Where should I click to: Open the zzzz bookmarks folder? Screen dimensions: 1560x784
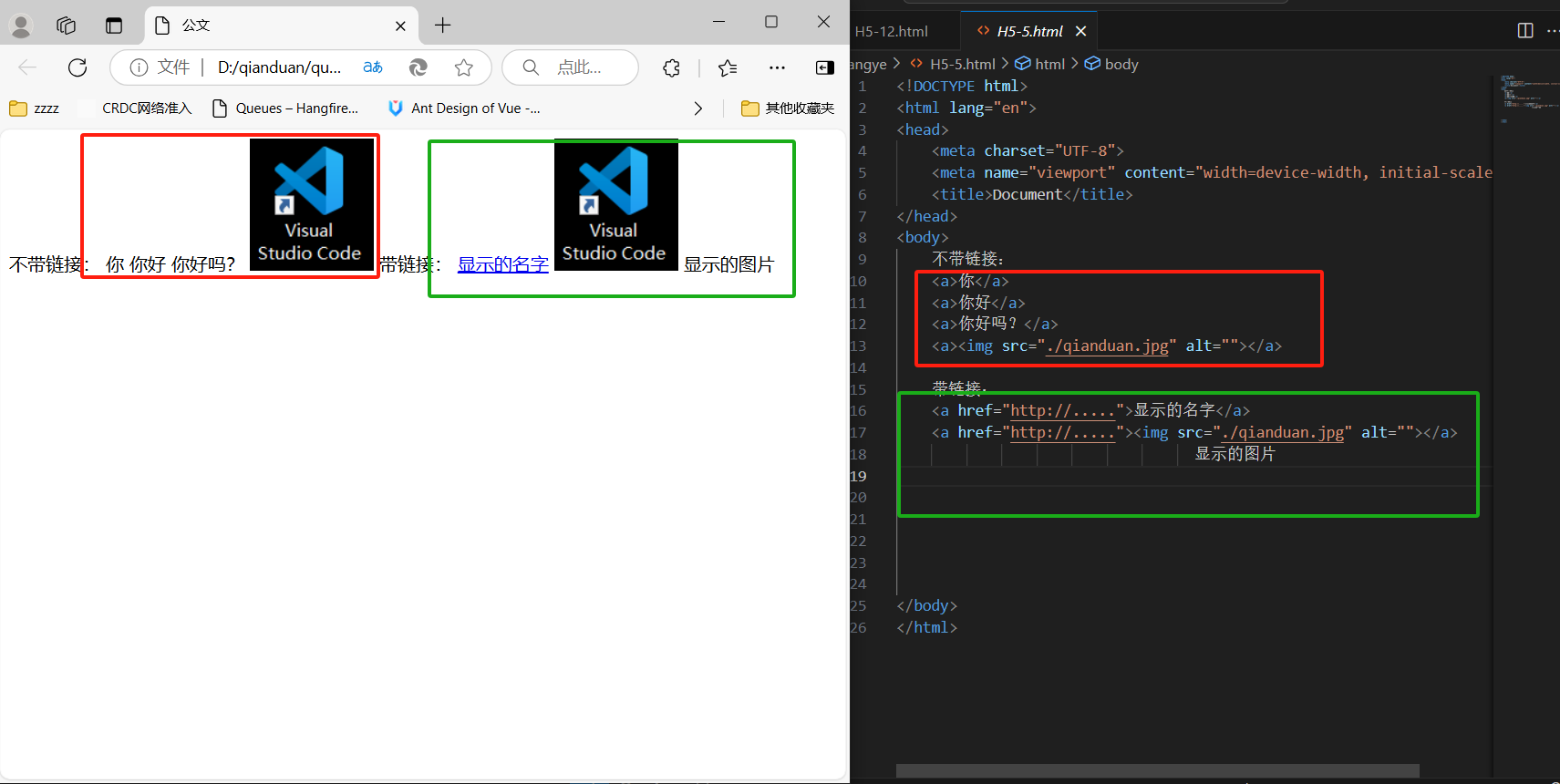pos(35,108)
